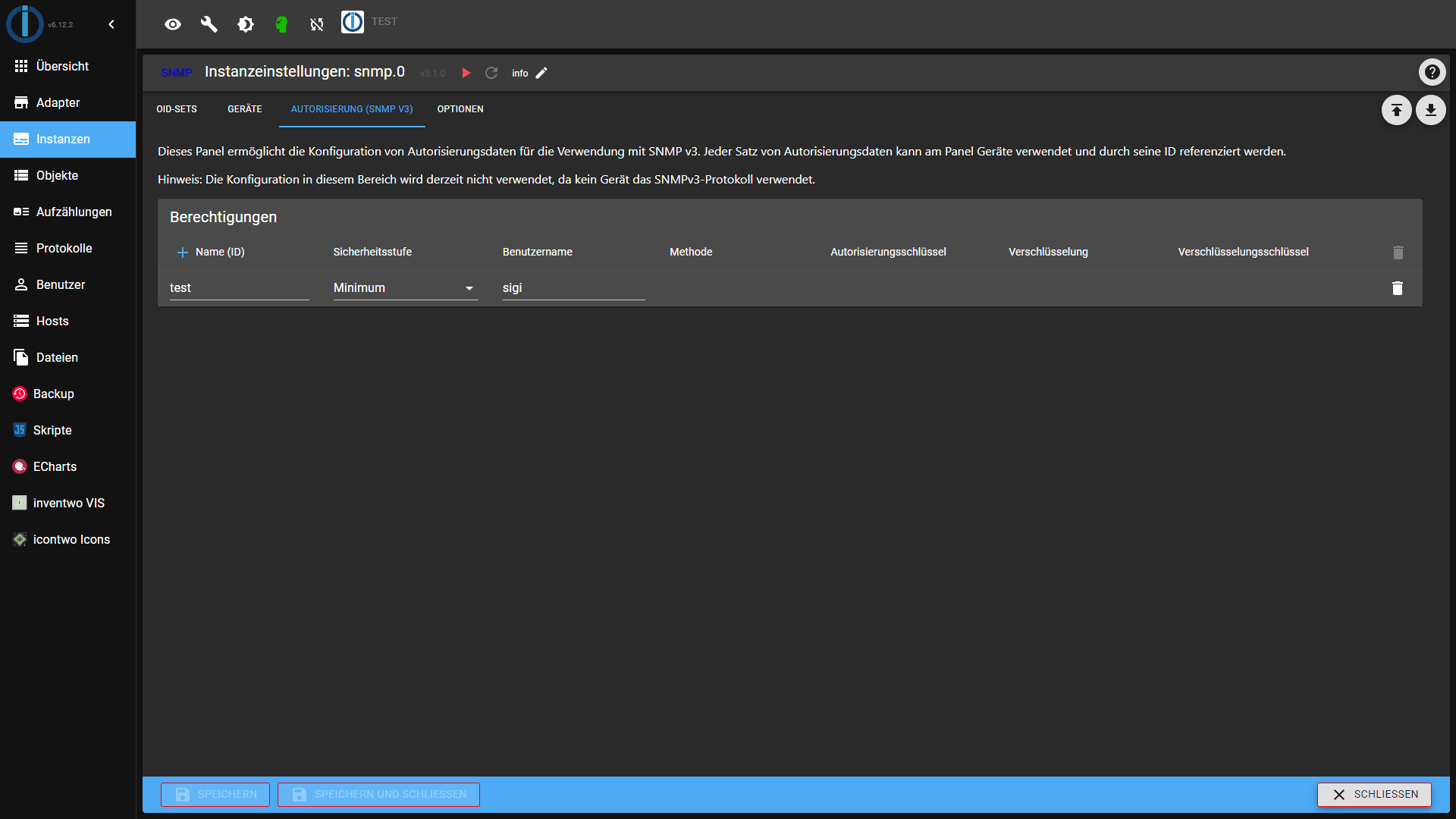
Task: Switch to the GERÄTE tab
Action: 245,109
